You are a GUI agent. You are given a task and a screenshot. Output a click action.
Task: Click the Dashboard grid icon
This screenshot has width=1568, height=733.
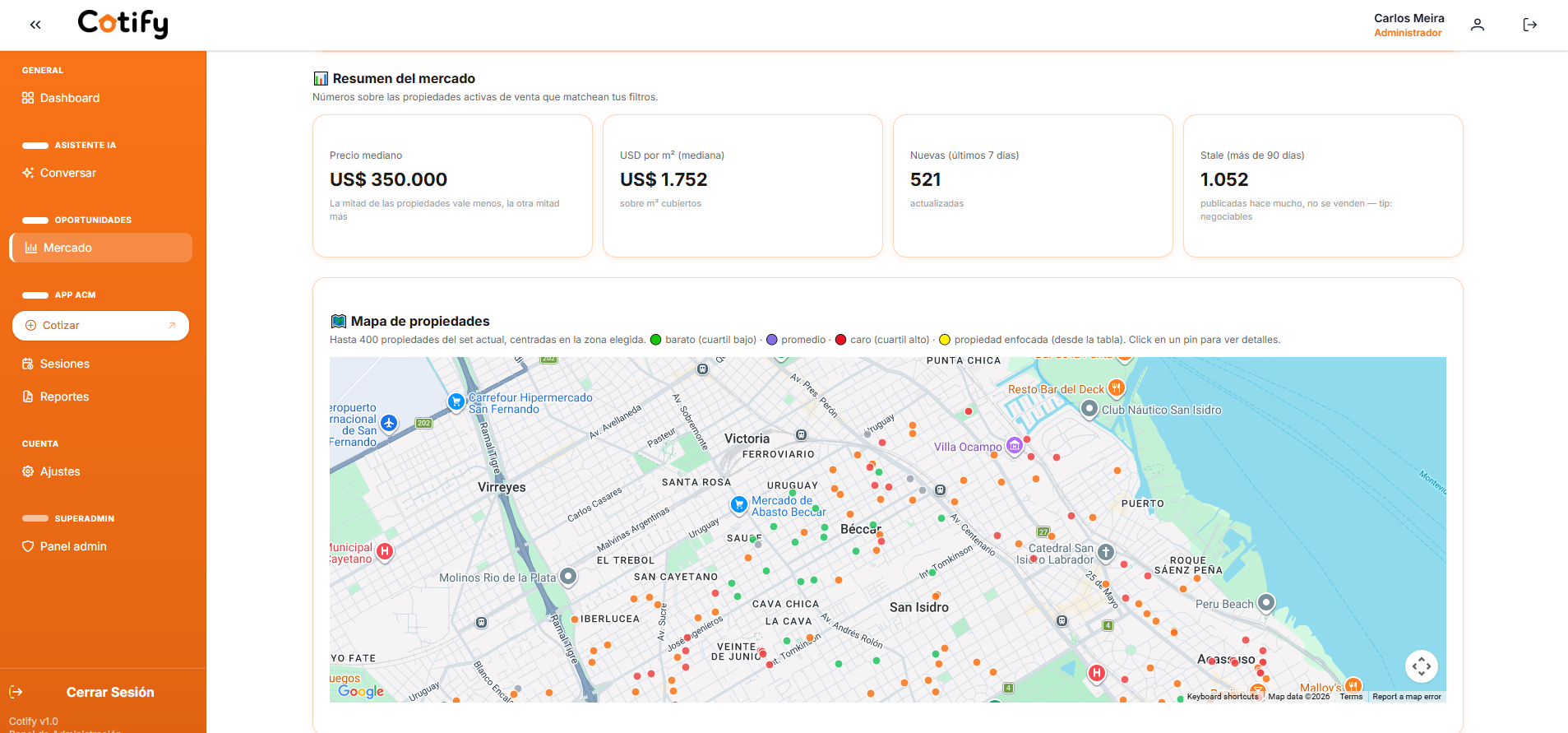coord(28,98)
